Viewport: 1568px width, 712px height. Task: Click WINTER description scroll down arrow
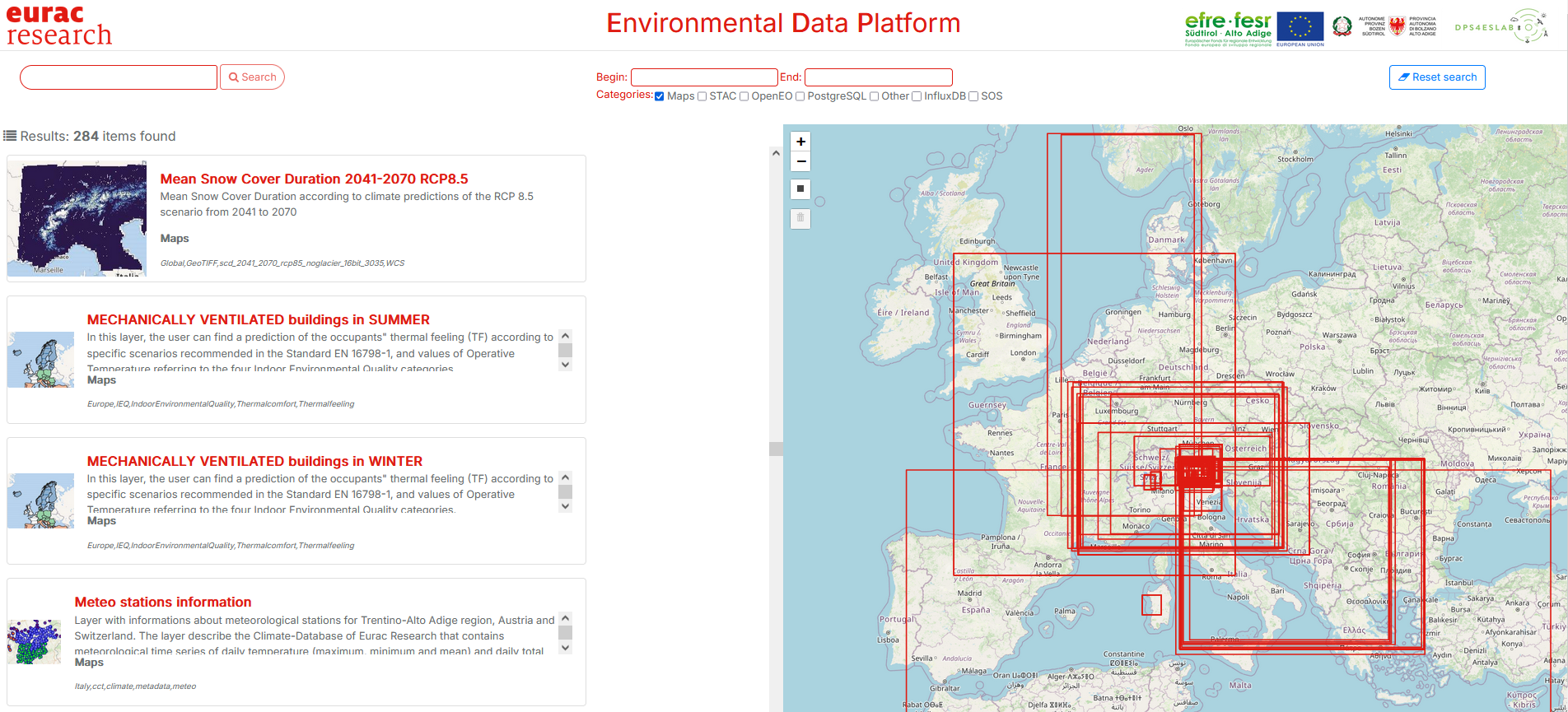565,506
